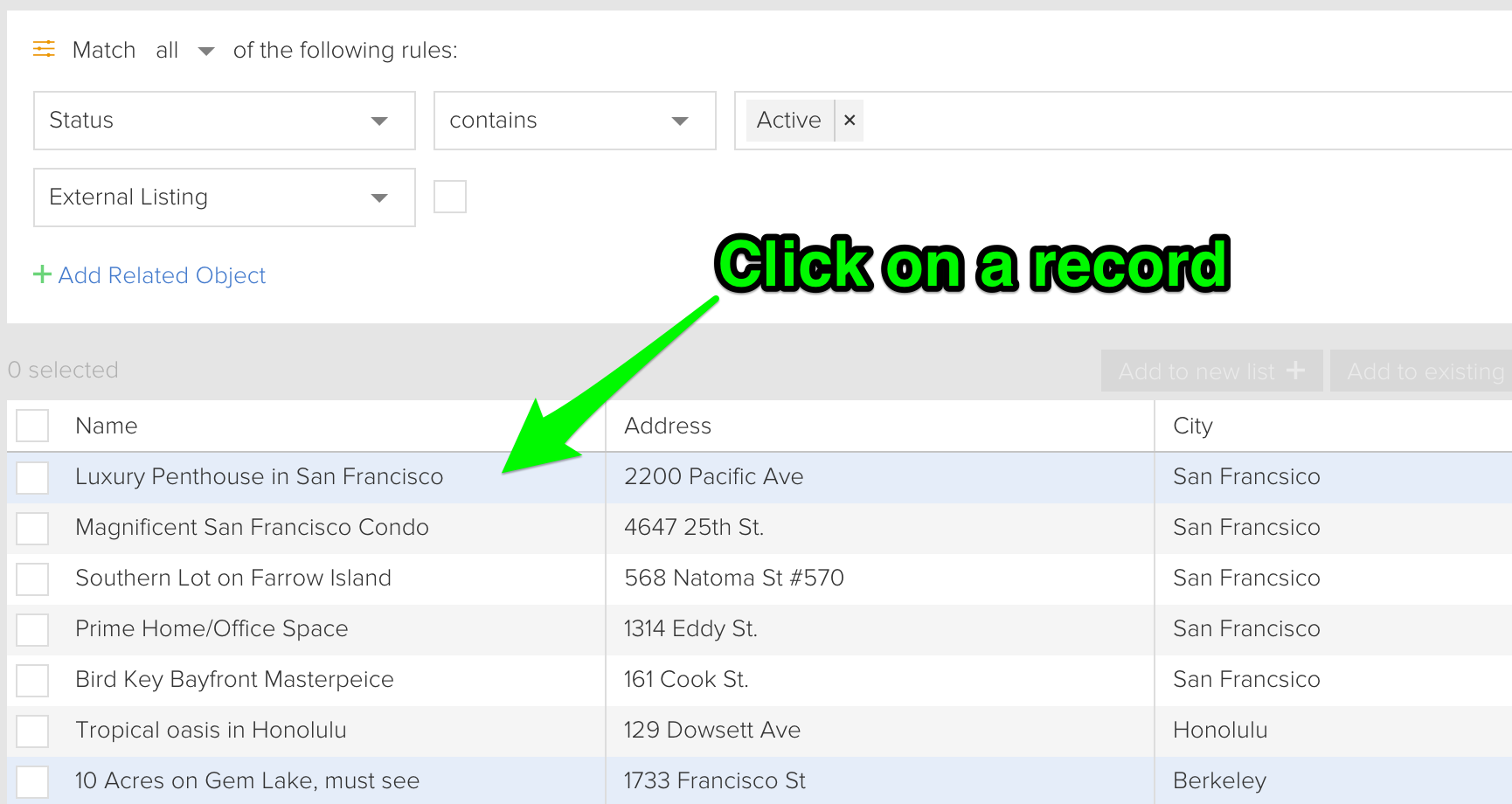The height and width of the screenshot is (804, 1512).
Task: Open the Status rule dropdown
Action: [224, 121]
